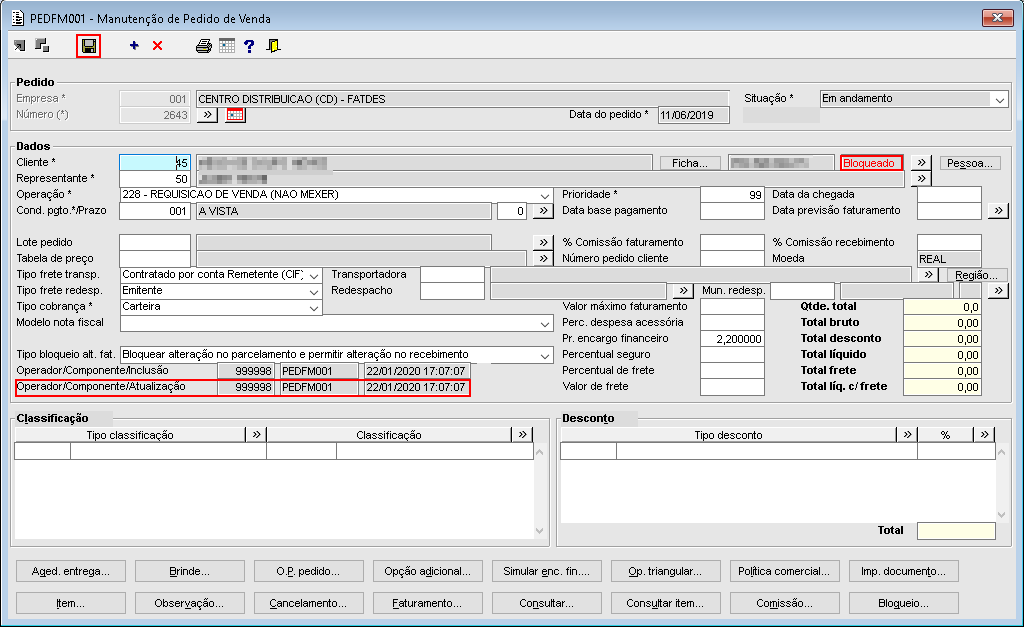Open the Tipo bloqueio alt. fat. dropdown
The image size is (1024, 627).
[544, 355]
